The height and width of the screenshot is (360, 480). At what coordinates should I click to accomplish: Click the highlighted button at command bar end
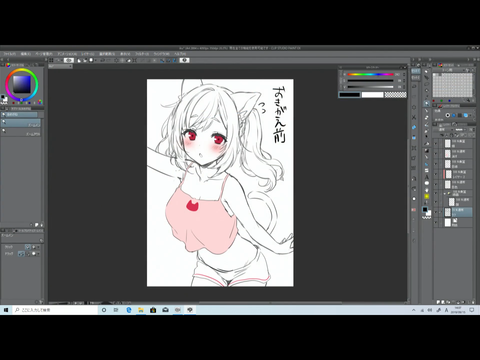pyautogui.click(x=184, y=60)
